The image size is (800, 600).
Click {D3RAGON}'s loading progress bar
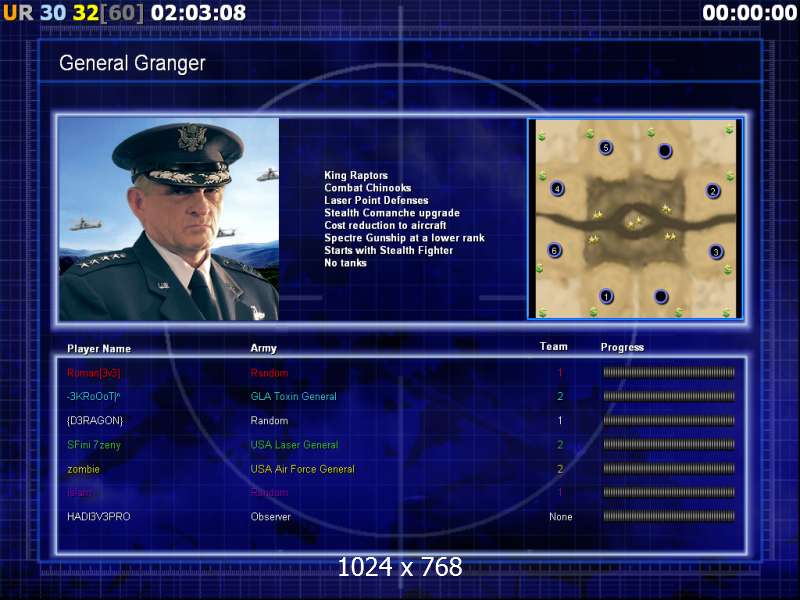[669, 420]
